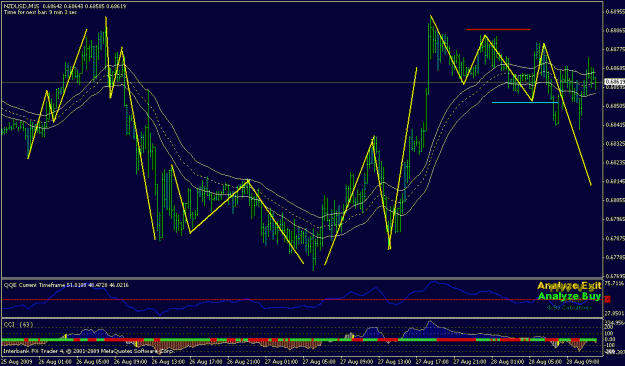Image resolution: width=625 pixels, height=366 pixels.
Task: Click the 0.67875 price axis label
Action: tap(615, 238)
